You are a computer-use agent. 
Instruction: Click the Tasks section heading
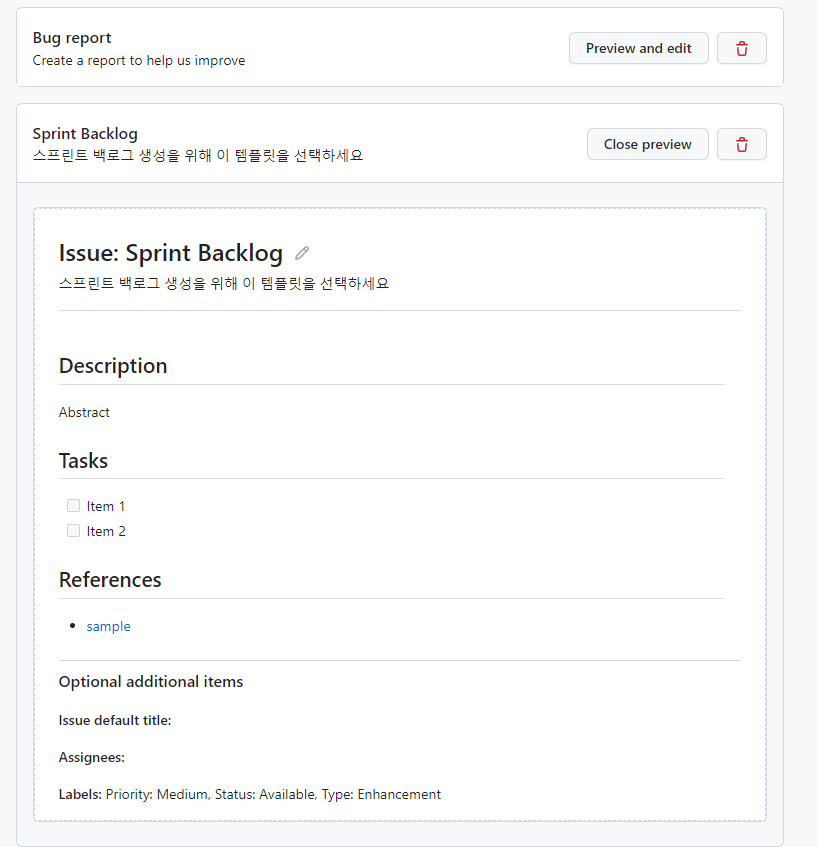(x=83, y=461)
